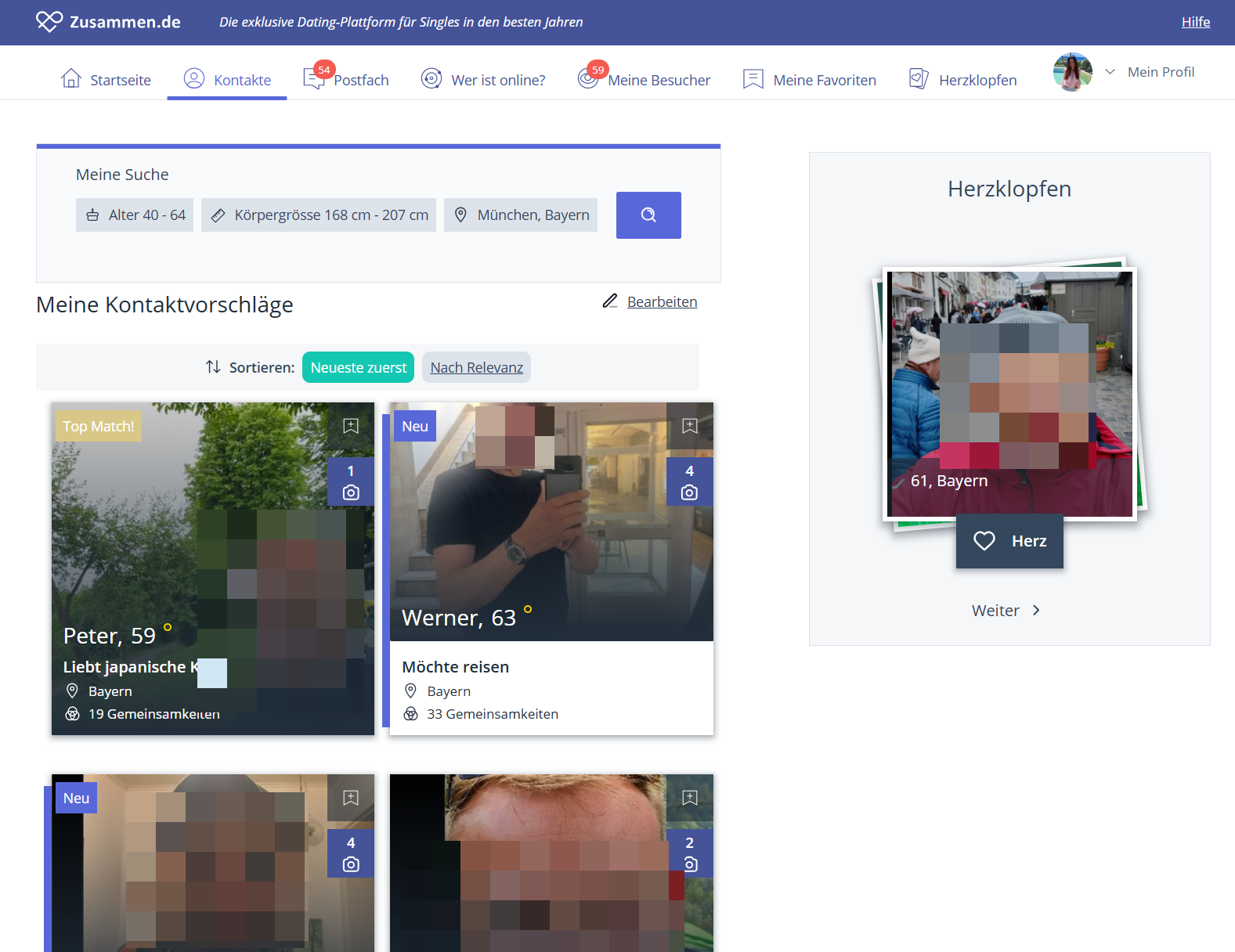Open the Herzklopfen photo of 61, Bayern
The height and width of the screenshot is (952, 1235).
tap(1010, 394)
